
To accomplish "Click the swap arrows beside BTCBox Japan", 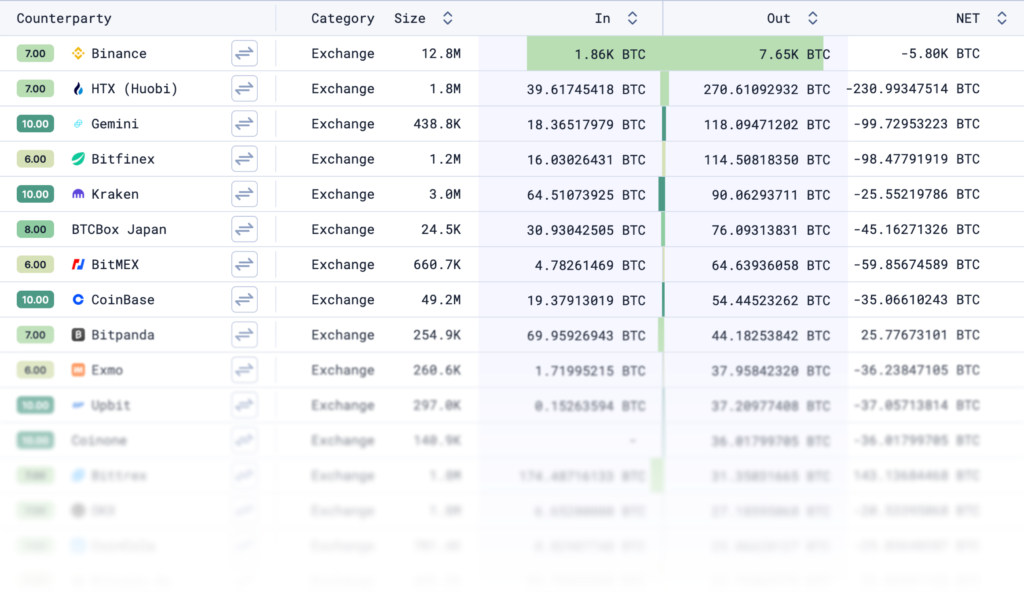I will point(244,230).
